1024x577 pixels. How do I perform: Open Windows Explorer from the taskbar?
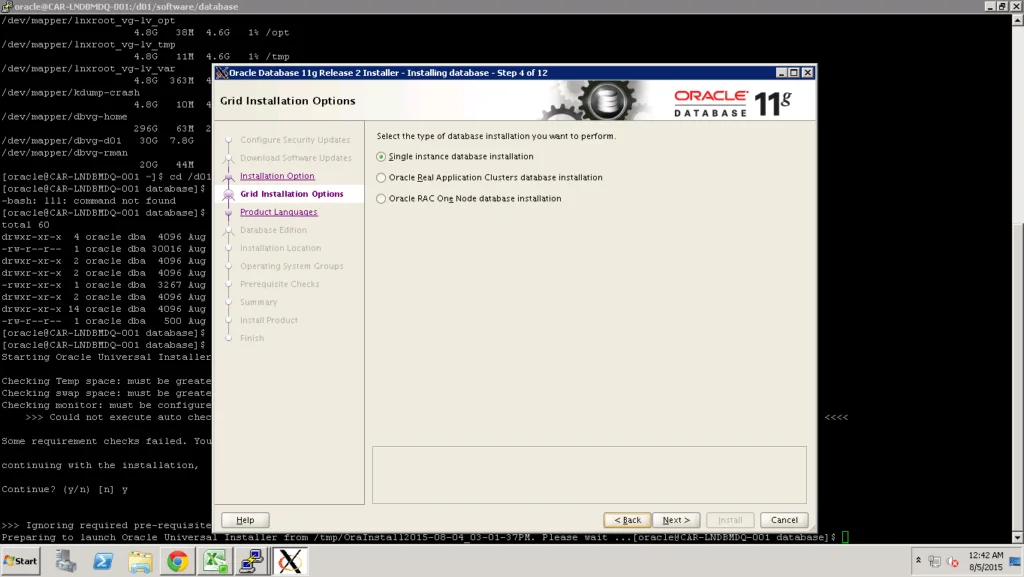click(x=140, y=561)
